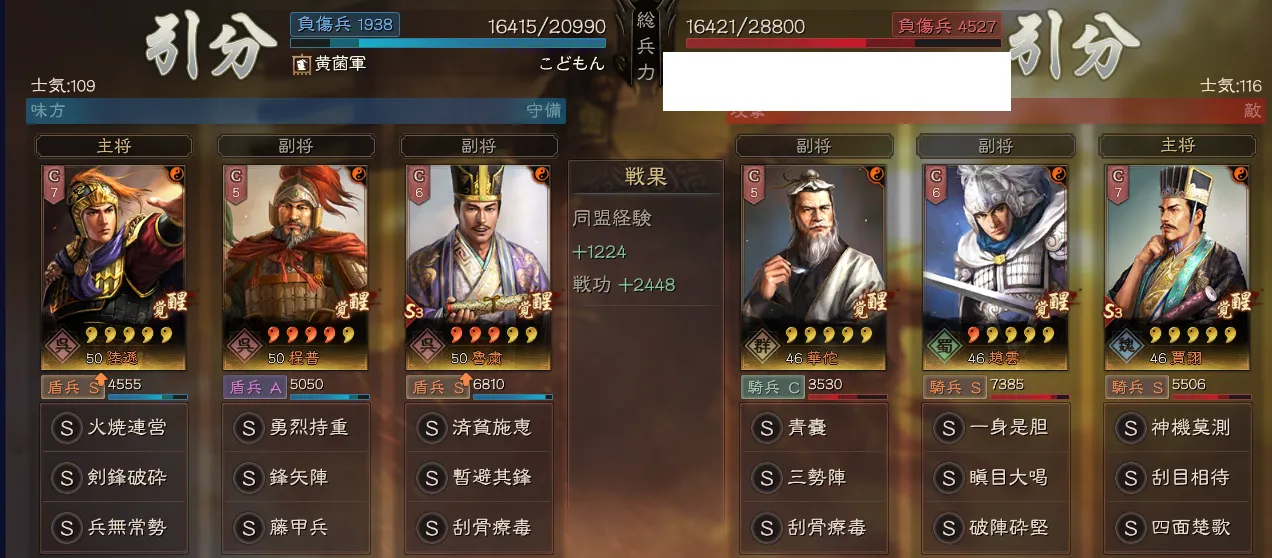Click the S3 badge on 魯粛's portrait
This screenshot has height=558, width=1272.
414,310
